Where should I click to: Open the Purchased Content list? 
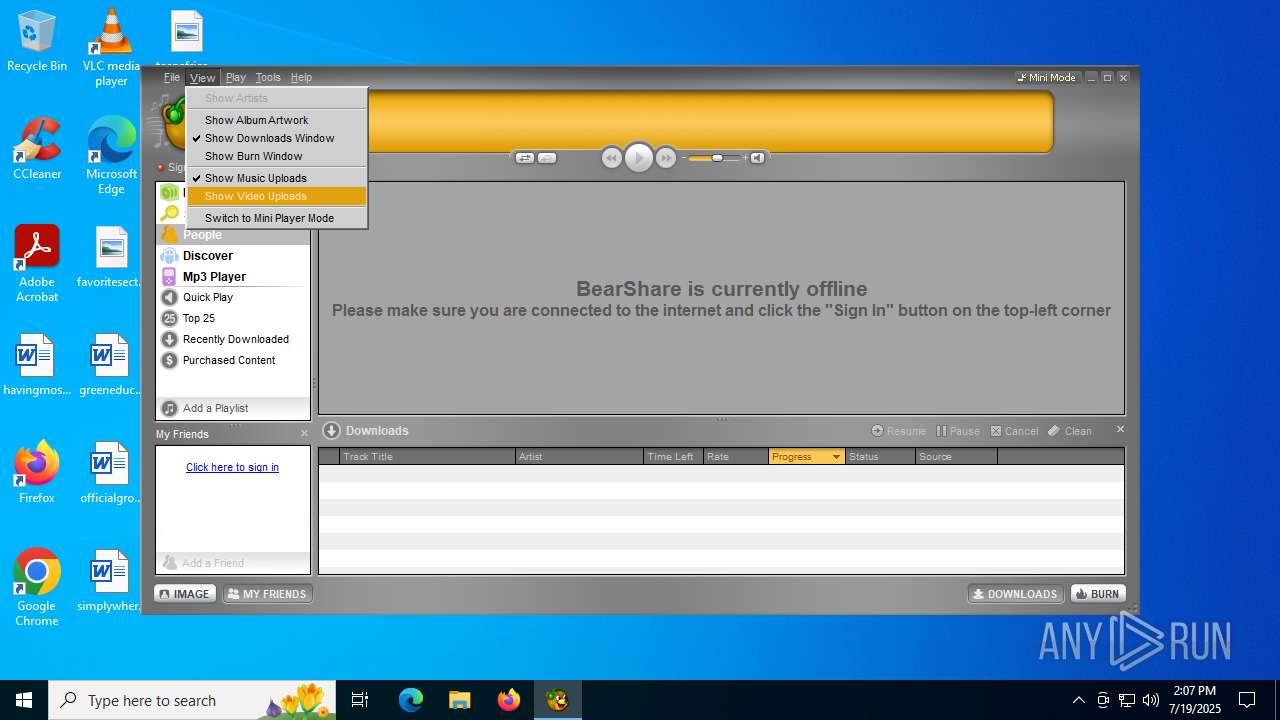233,361
